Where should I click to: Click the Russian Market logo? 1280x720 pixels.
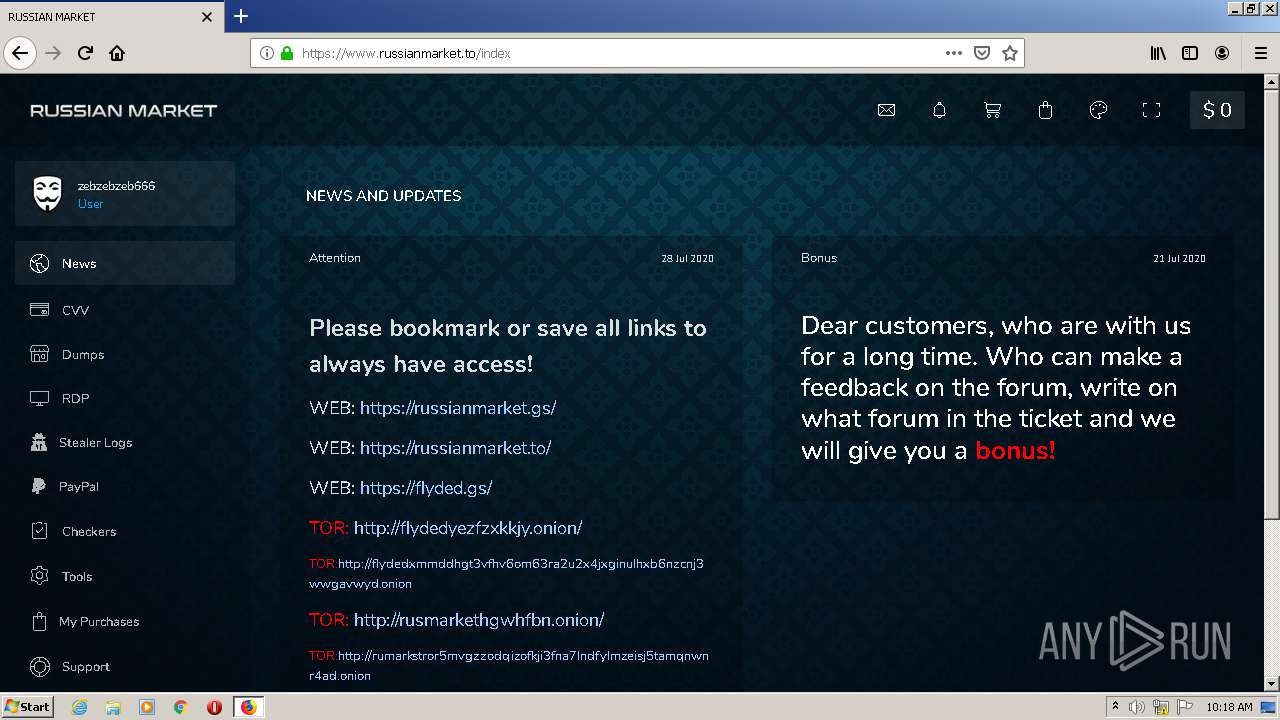click(123, 110)
